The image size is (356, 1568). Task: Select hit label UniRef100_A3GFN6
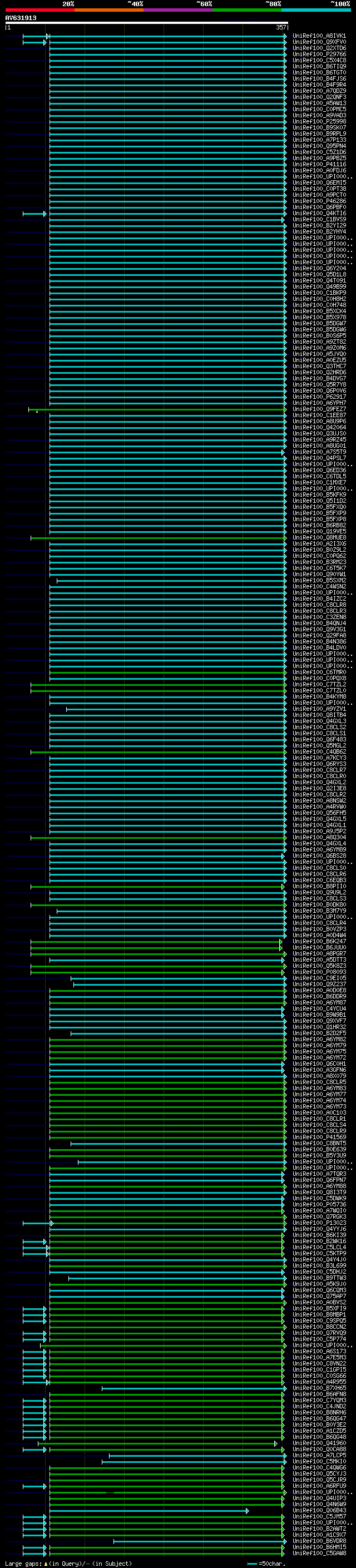coord(319,1070)
